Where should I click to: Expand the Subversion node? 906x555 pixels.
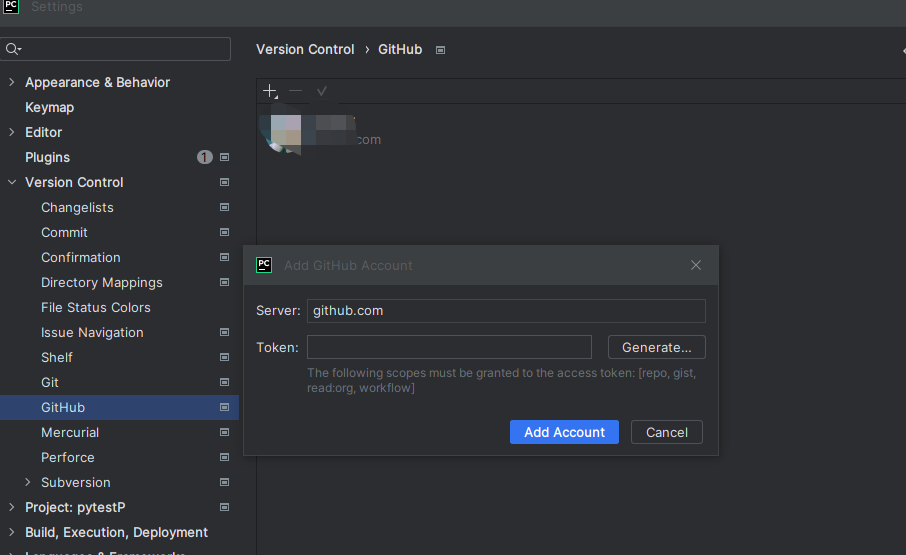tap(28, 482)
